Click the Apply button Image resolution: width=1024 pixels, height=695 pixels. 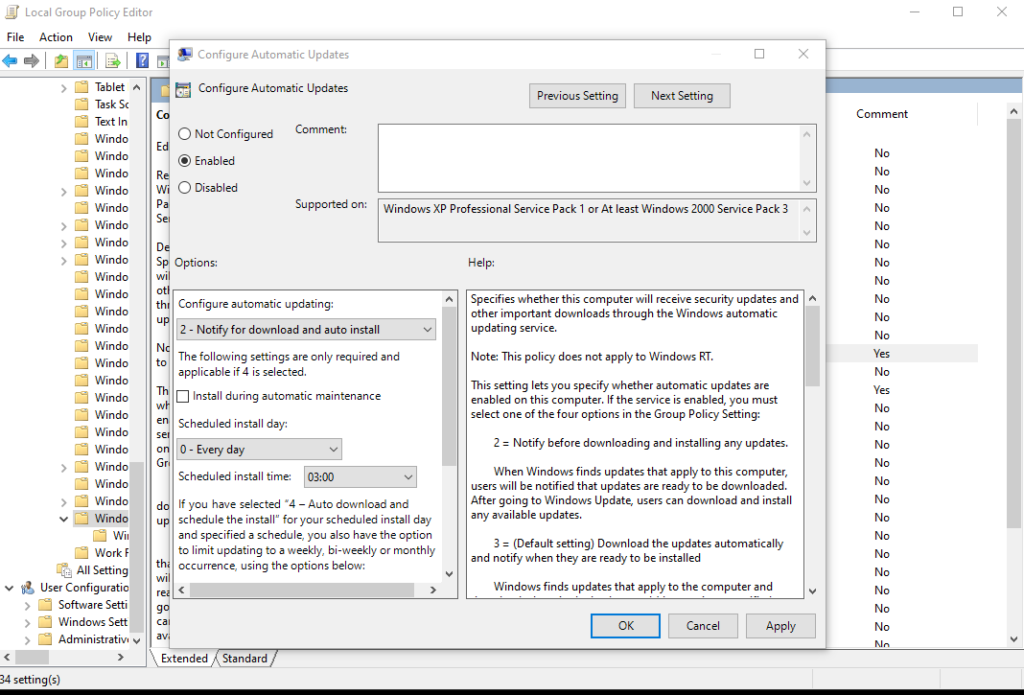780,626
